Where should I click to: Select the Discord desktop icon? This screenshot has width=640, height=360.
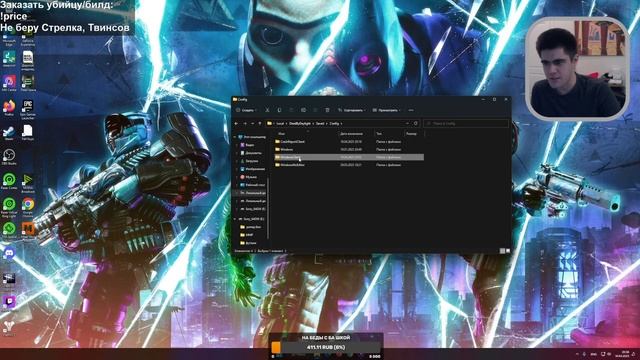click(9, 254)
